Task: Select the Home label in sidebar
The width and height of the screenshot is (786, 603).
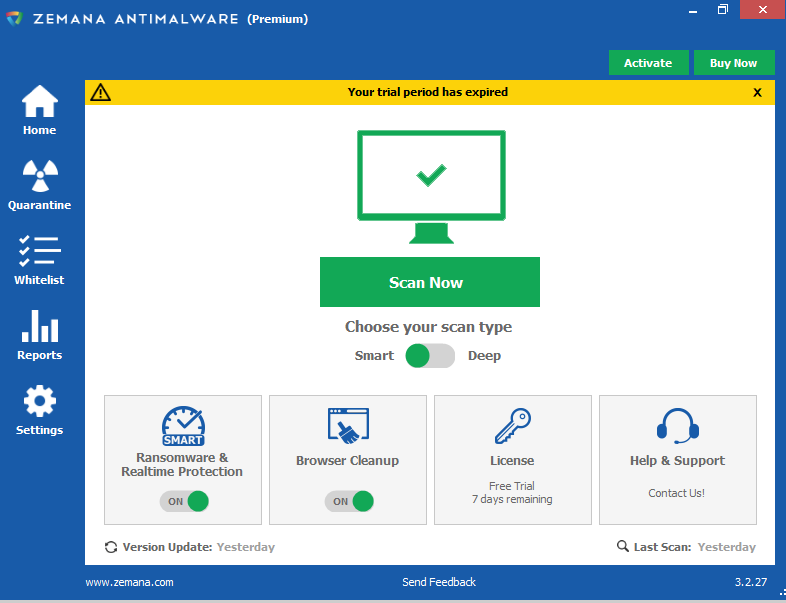Action: coord(40,130)
